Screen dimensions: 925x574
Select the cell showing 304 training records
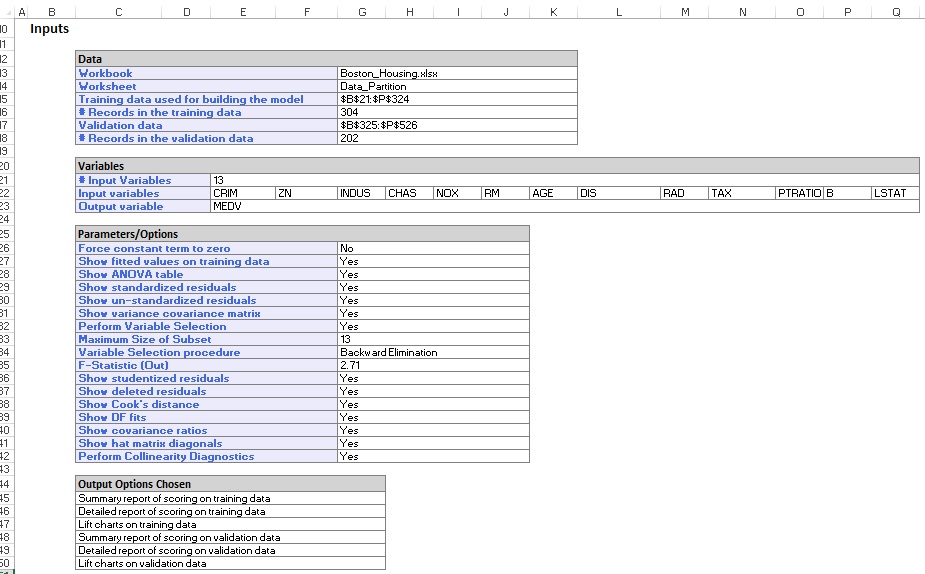point(457,113)
